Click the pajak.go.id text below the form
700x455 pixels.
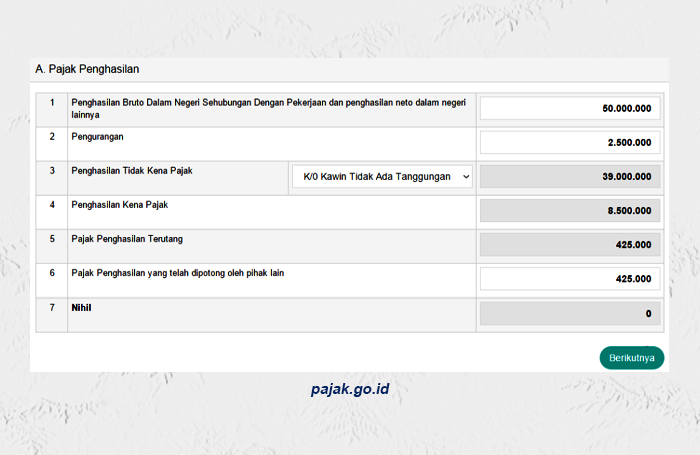click(x=349, y=388)
